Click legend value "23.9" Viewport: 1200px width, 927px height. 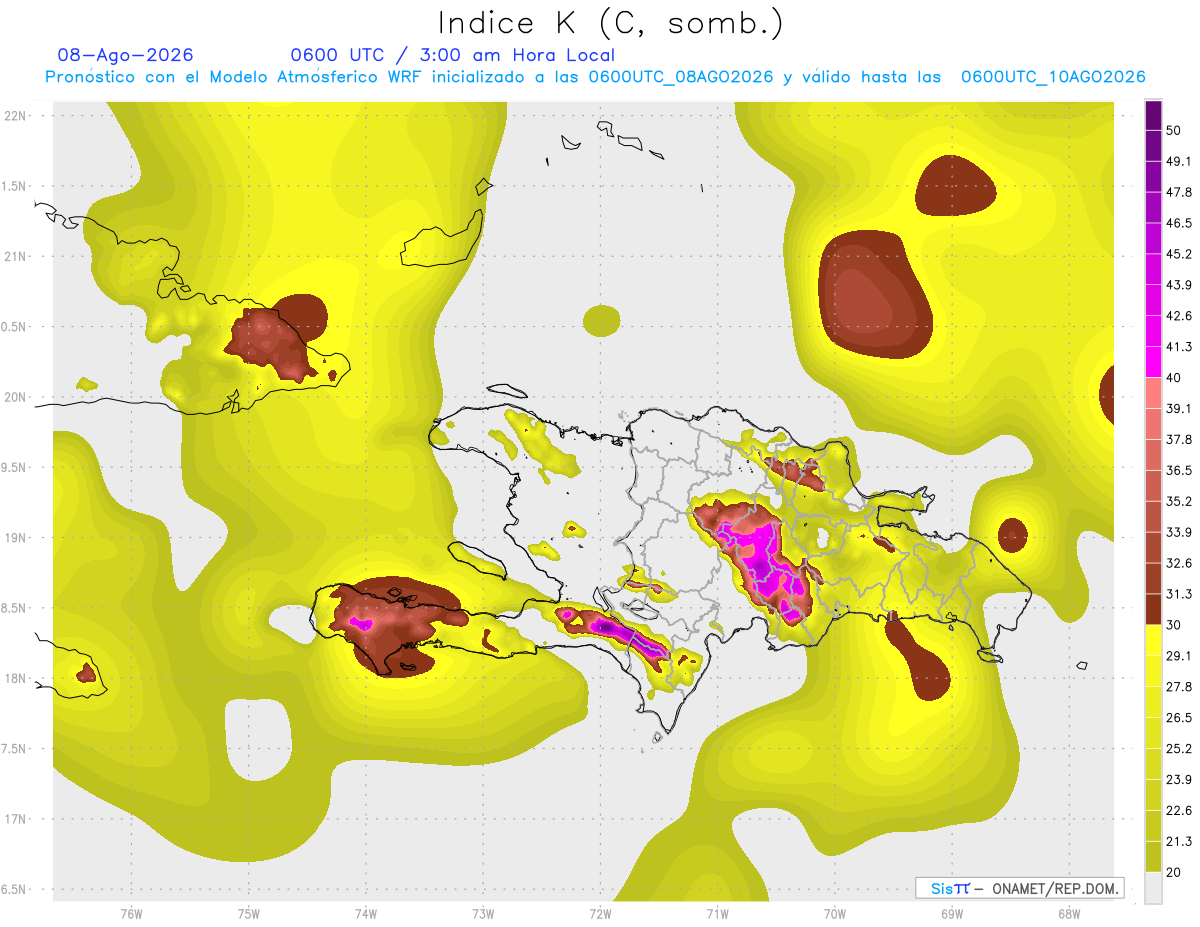coord(1179,780)
